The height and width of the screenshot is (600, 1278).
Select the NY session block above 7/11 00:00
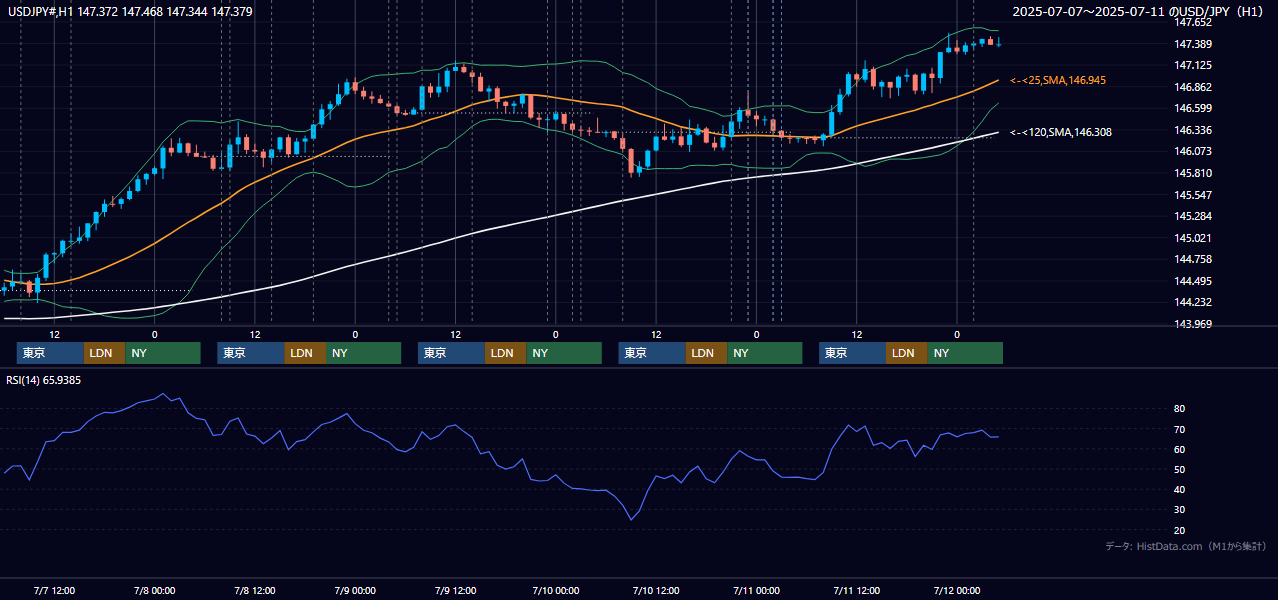click(765, 353)
